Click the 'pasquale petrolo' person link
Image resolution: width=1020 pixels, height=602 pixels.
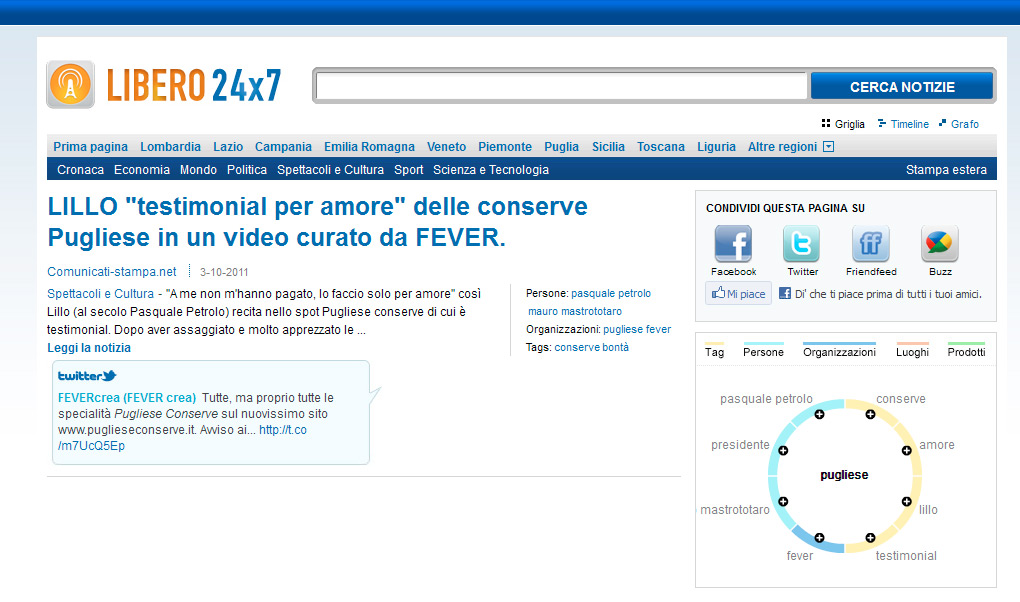611,294
